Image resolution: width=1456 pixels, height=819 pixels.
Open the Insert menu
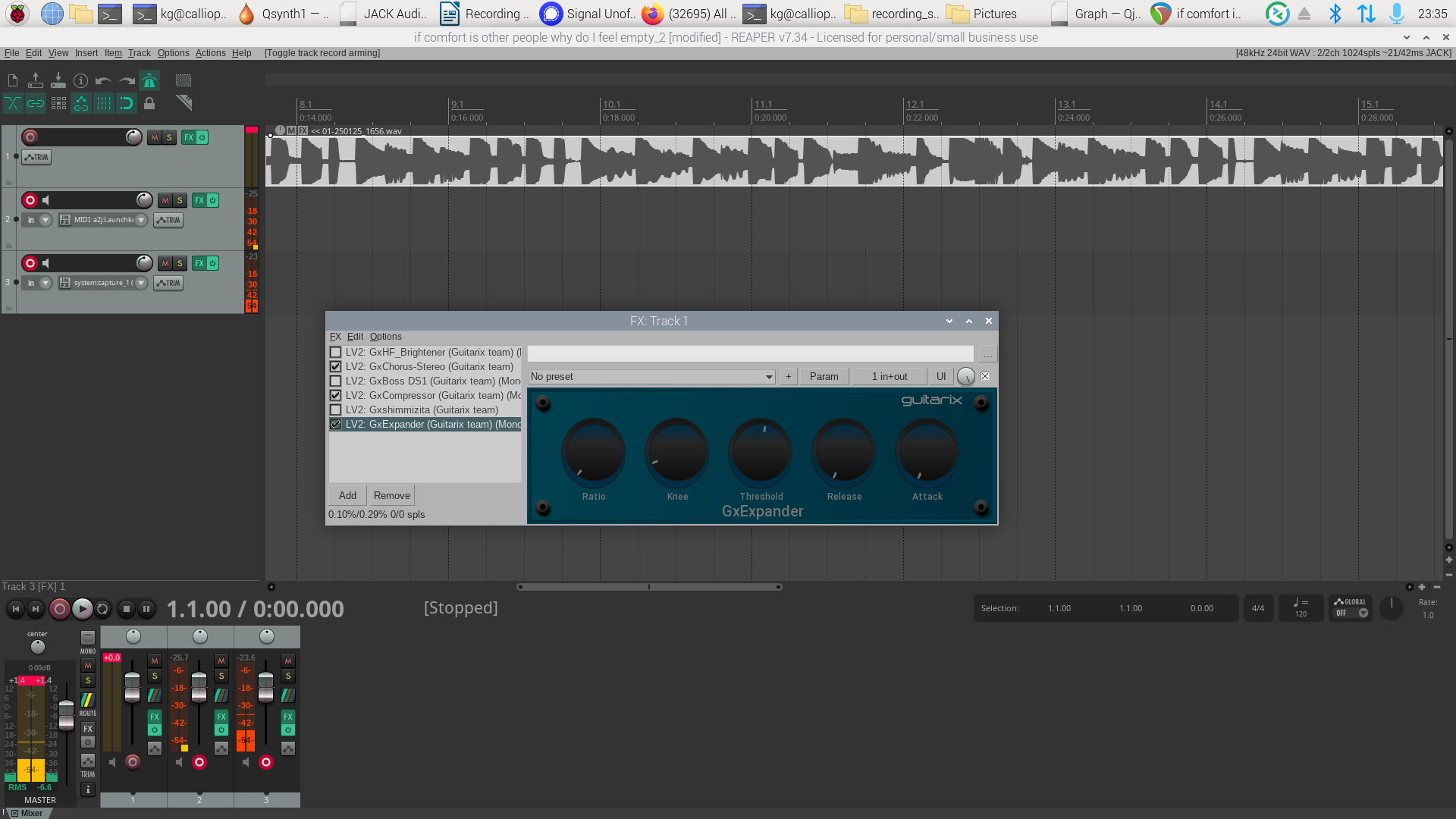pyautogui.click(x=86, y=53)
